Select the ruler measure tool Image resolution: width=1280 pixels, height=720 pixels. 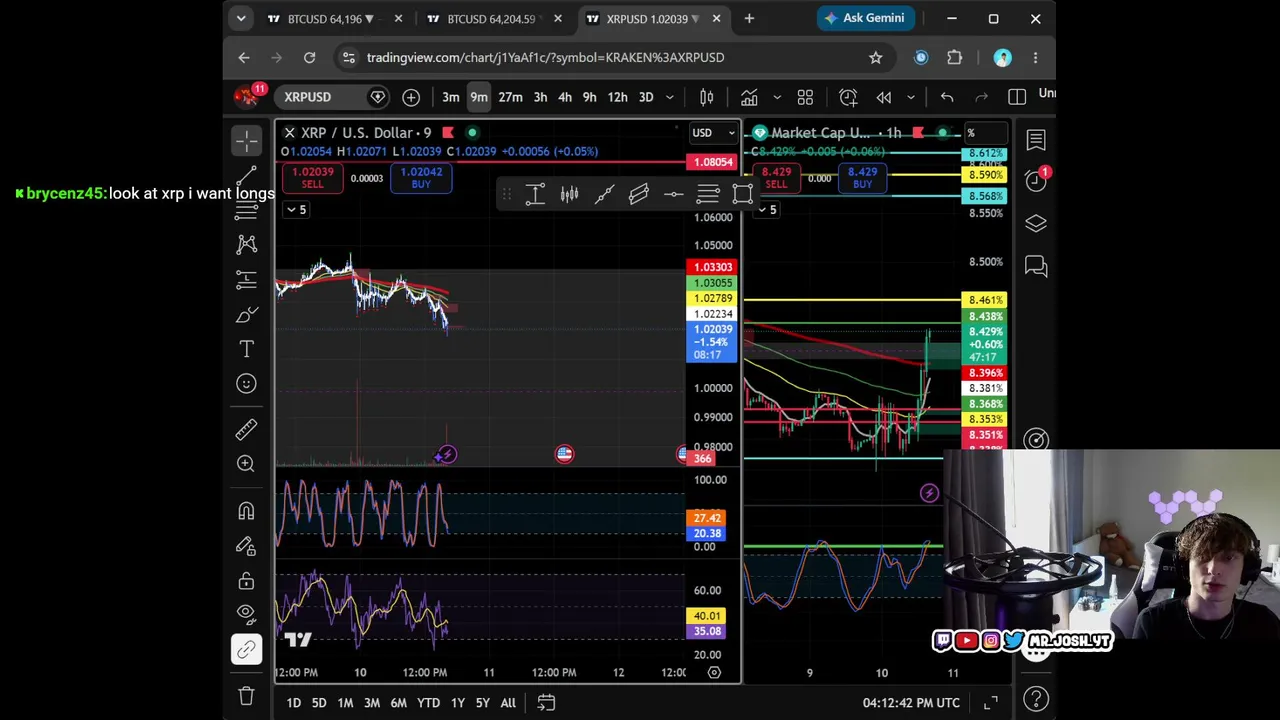point(246,429)
